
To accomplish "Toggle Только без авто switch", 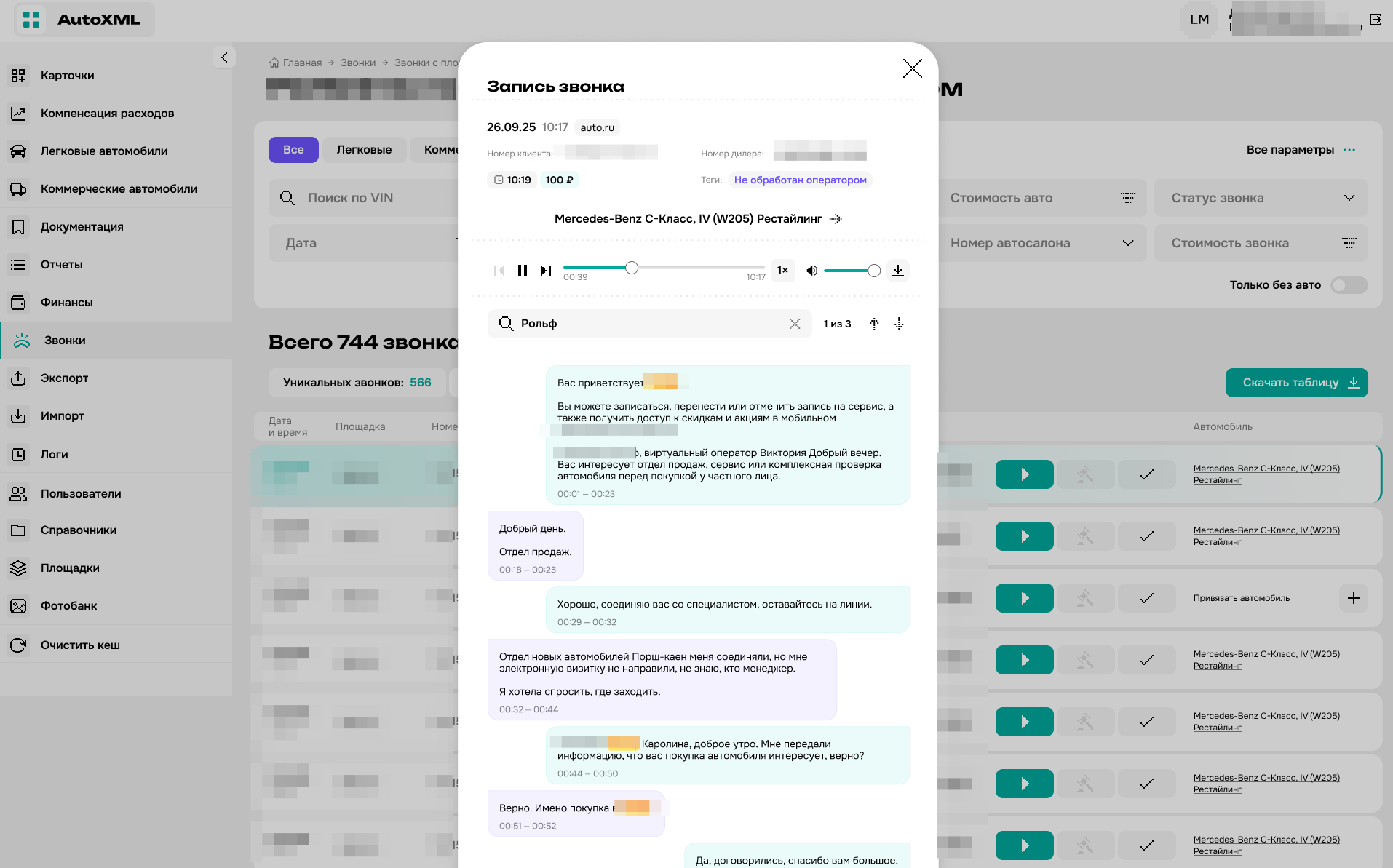I will tap(1349, 285).
